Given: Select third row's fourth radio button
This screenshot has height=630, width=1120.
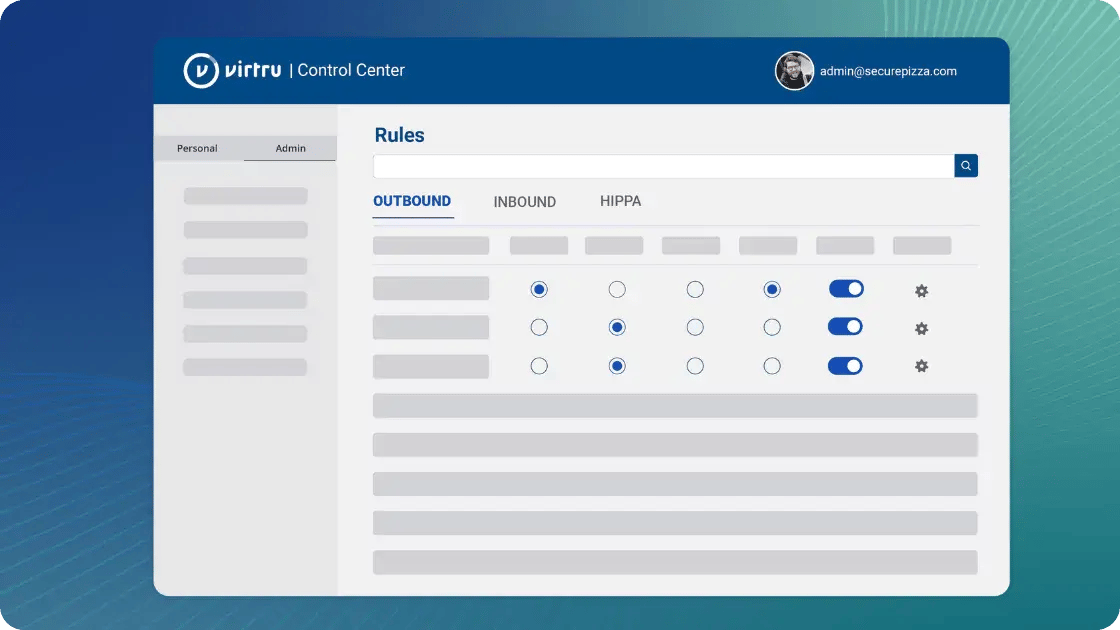Looking at the screenshot, I should pos(772,366).
